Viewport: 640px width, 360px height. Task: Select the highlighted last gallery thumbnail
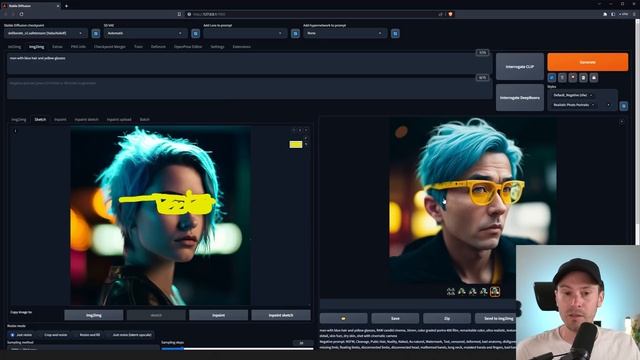coord(495,291)
